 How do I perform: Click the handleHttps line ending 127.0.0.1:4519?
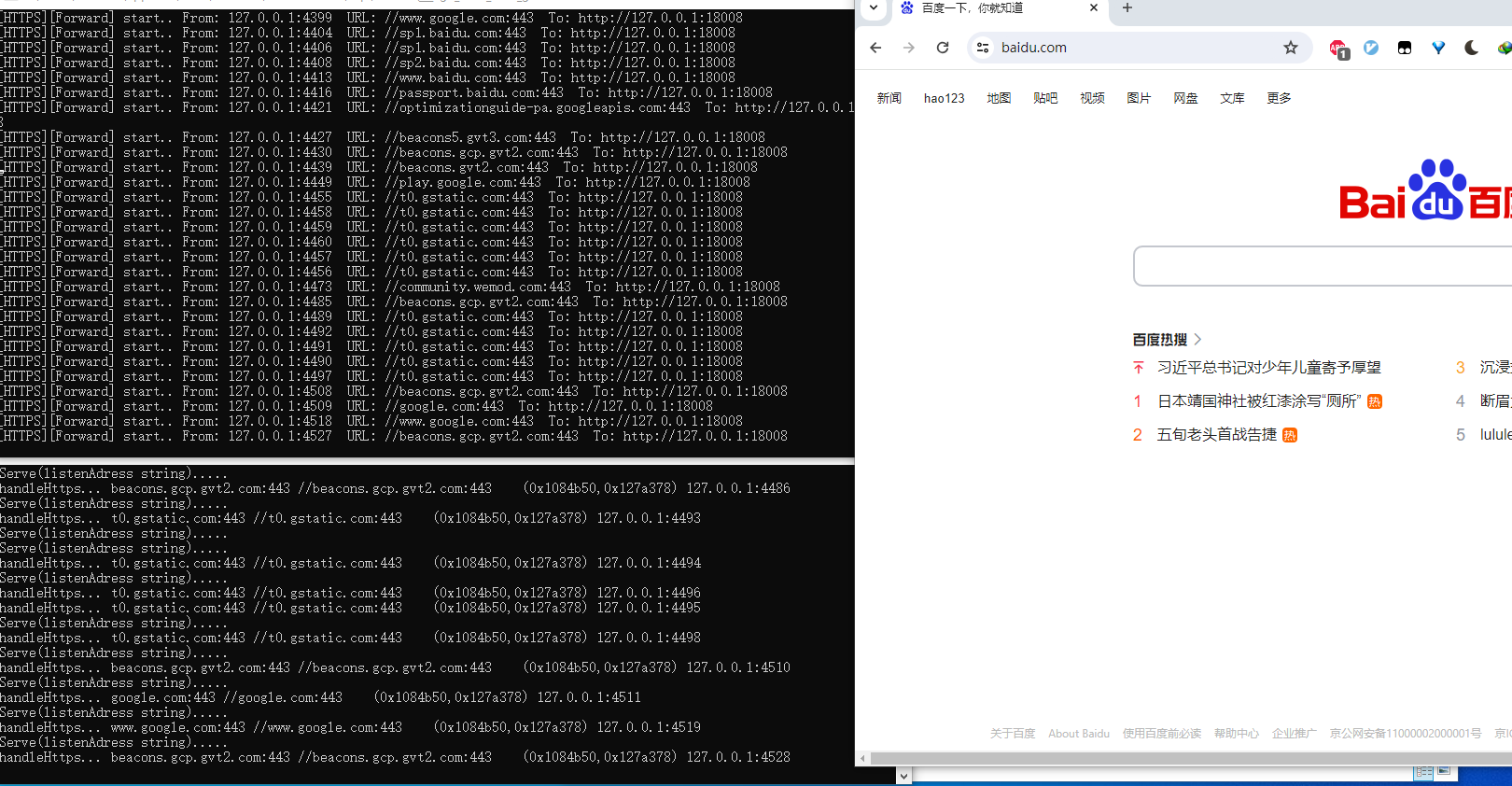[x=350, y=727]
